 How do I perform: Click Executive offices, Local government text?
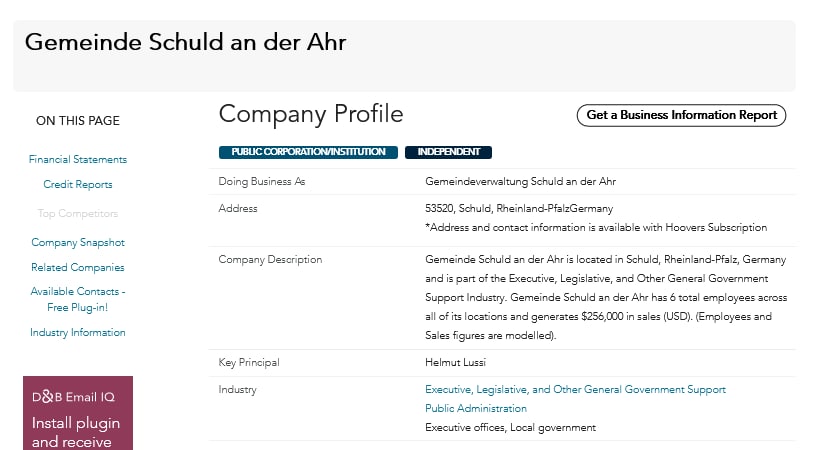pos(511,427)
